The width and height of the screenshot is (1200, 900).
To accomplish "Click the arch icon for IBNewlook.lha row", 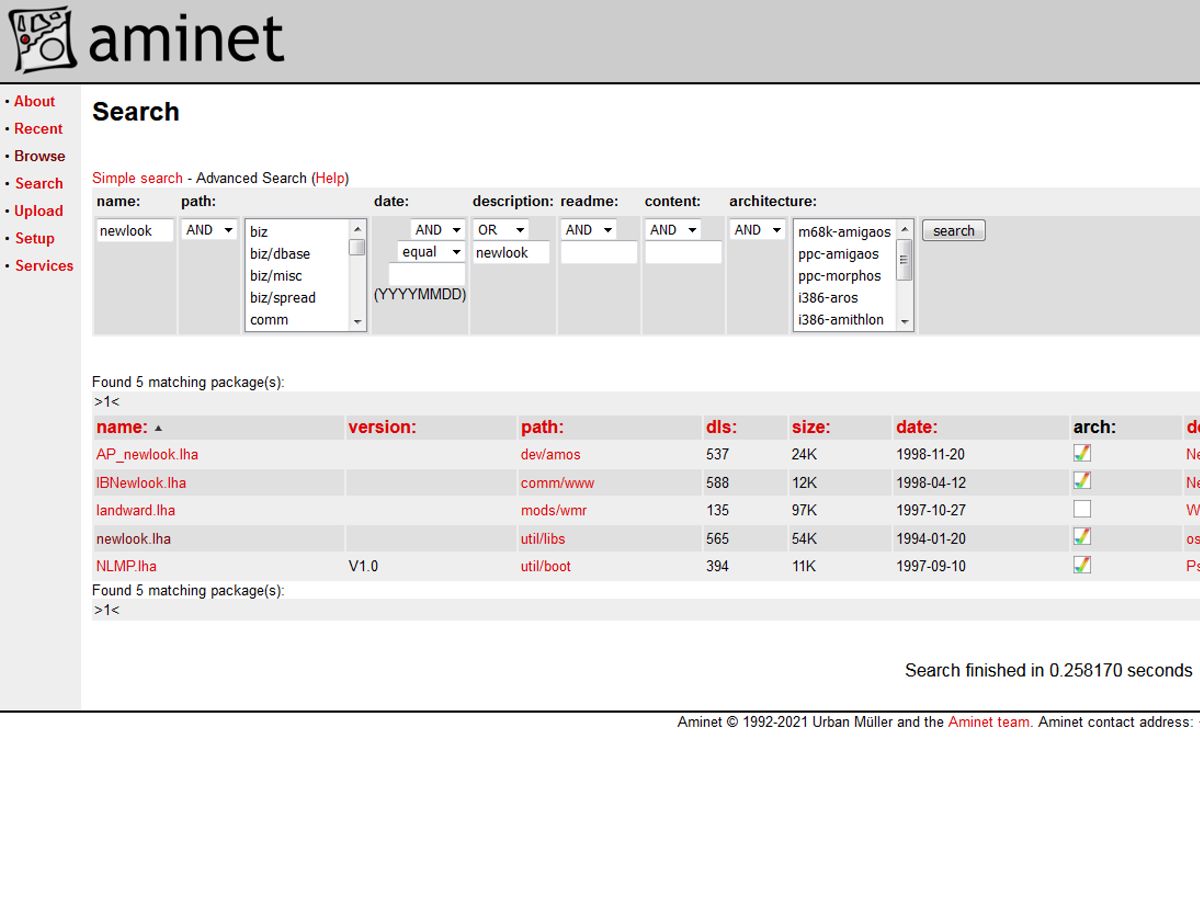I will [x=1081, y=481].
